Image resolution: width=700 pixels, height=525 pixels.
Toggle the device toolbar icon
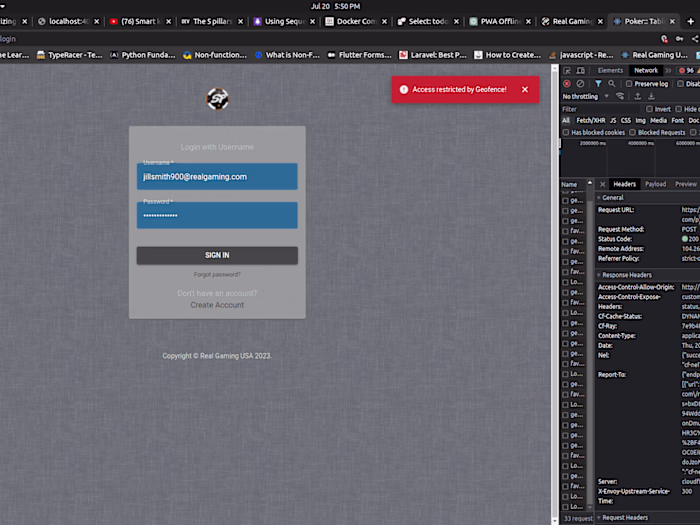click(x=580, y=71)
